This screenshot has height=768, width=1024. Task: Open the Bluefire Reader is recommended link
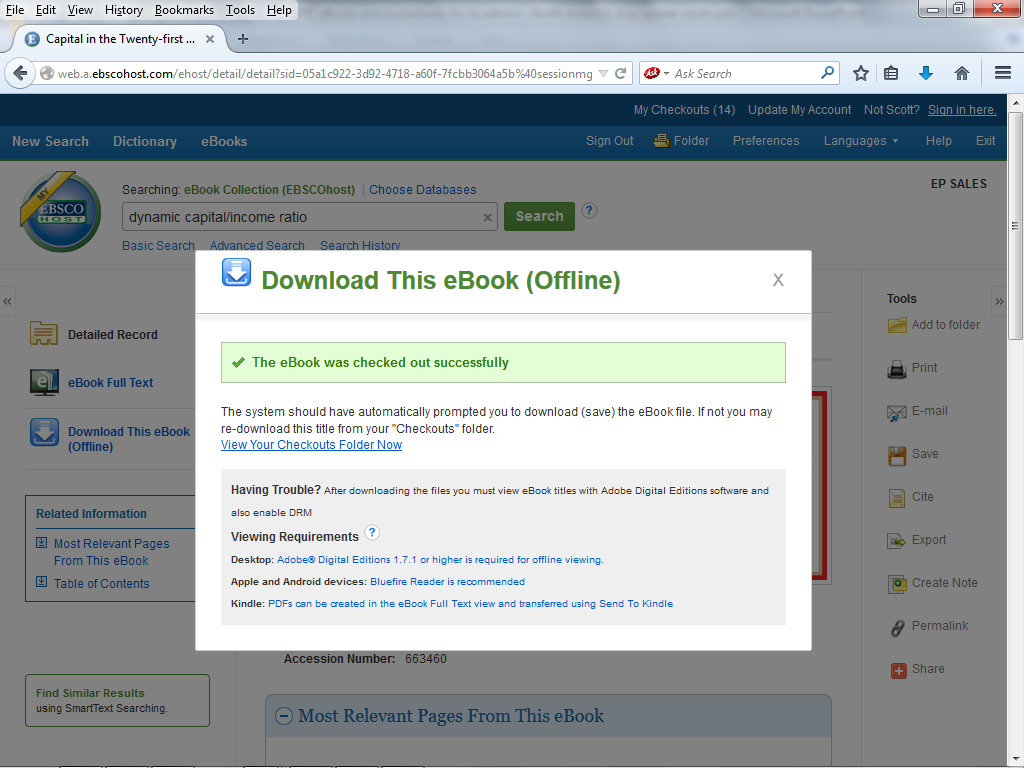447,582
